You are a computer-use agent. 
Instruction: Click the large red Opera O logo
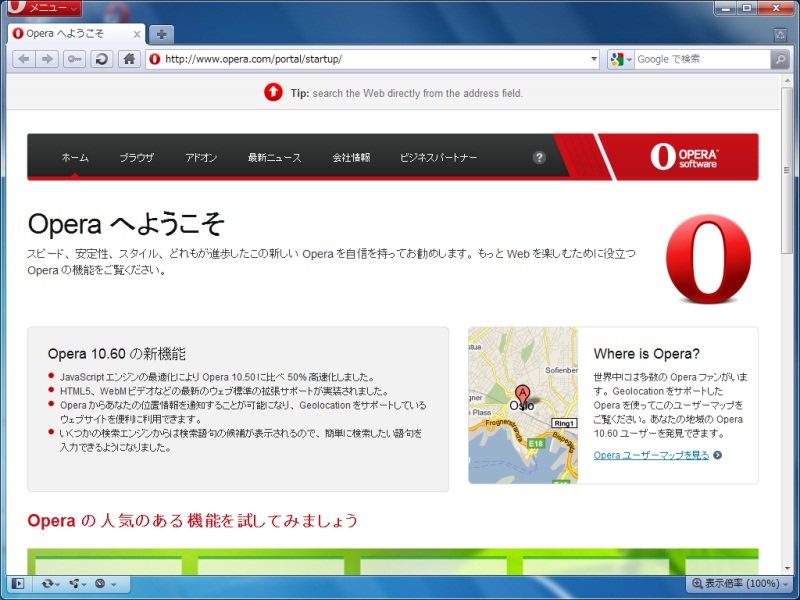pos(708,259)
